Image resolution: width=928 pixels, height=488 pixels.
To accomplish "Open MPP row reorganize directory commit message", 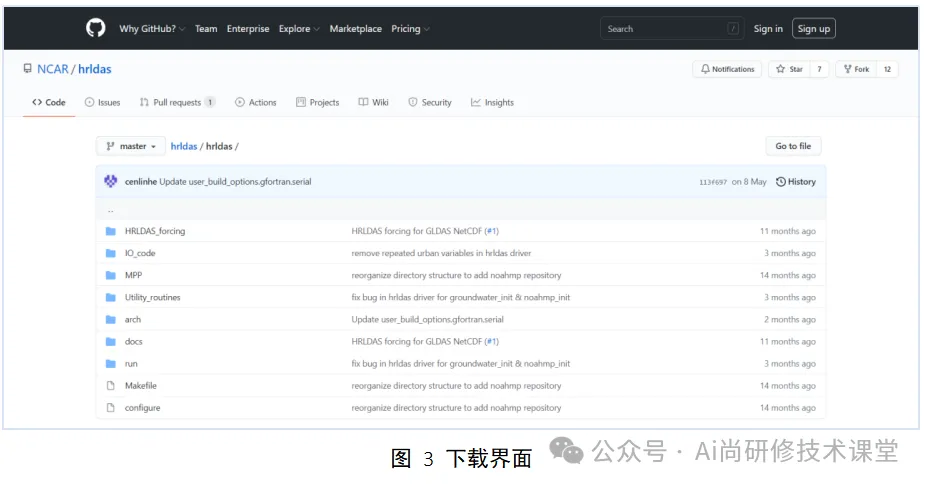I will (456, 275).
